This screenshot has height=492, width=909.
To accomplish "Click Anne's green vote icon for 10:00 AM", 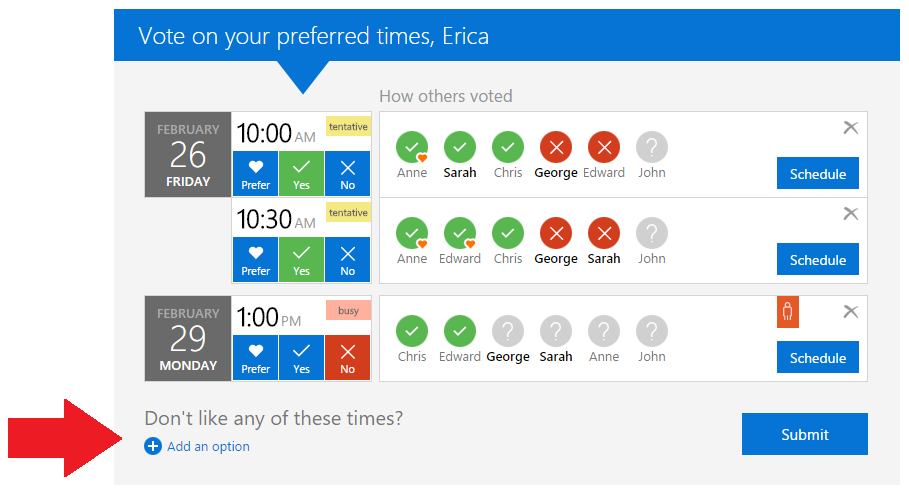I will tap(412, 148).
